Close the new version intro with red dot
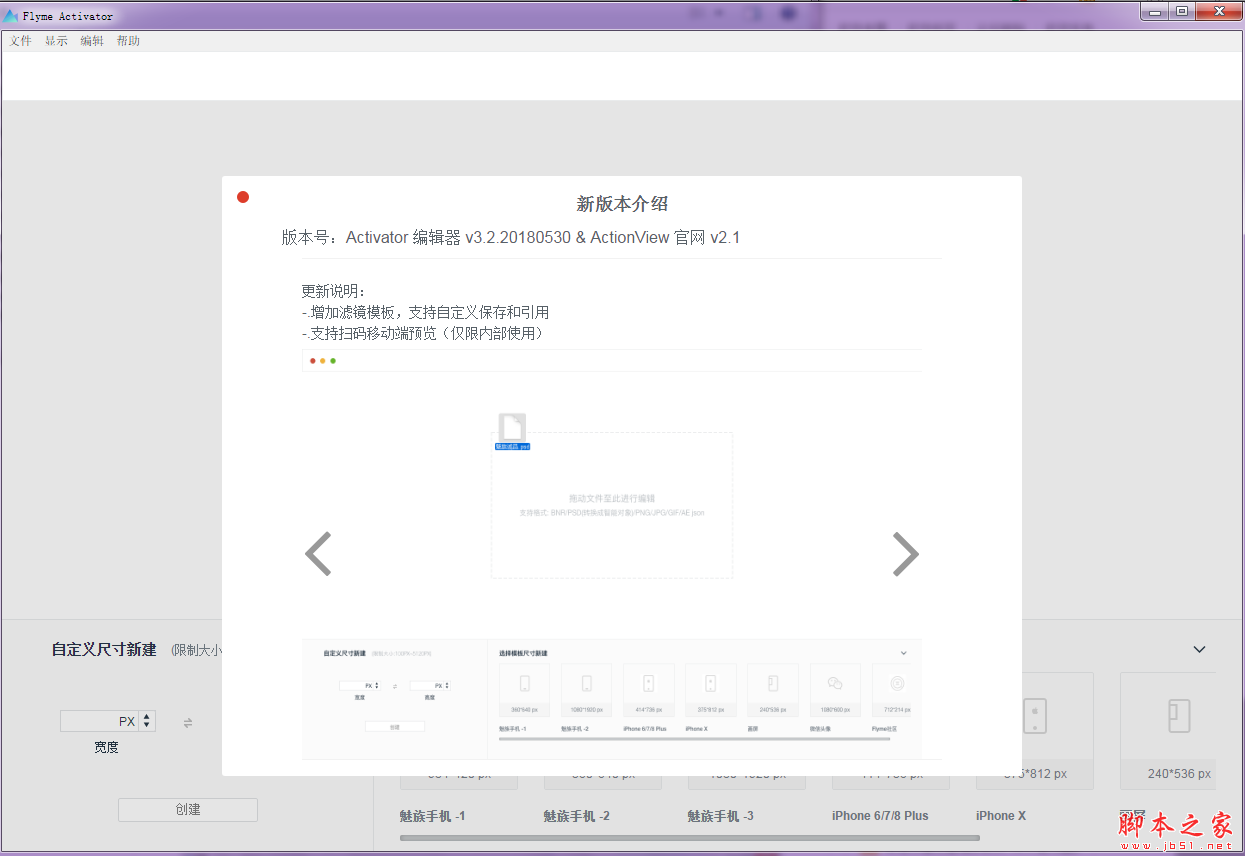 pos(243,197)
